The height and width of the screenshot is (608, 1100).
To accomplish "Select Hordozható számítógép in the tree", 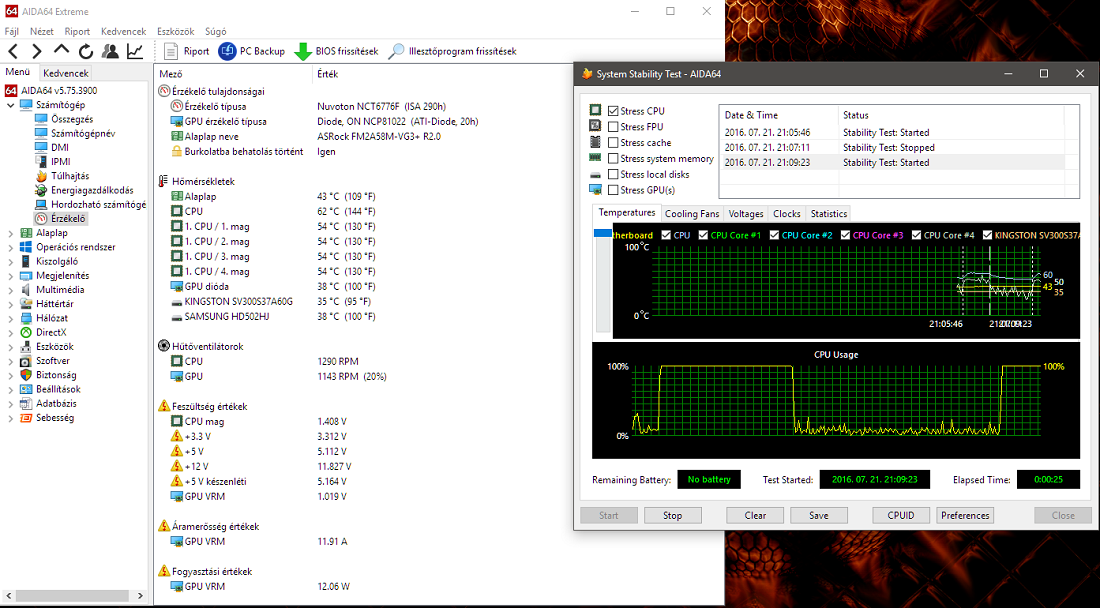I will [x=98, y=204].
